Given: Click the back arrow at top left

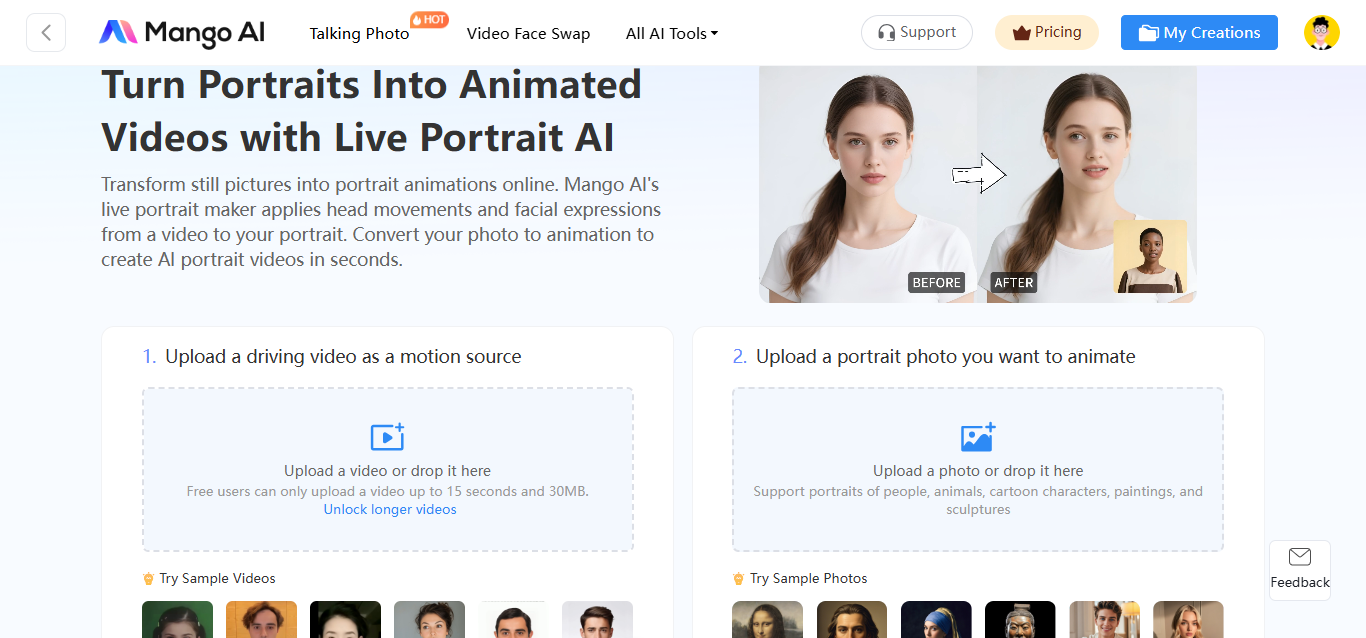Looking at the screenshot, I should [46, 32].
